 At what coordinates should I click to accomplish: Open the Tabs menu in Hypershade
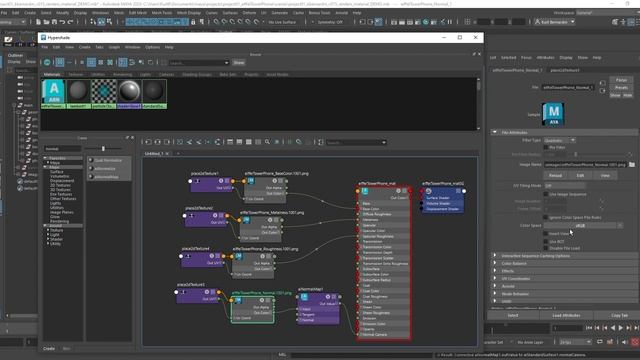(100, 47)
